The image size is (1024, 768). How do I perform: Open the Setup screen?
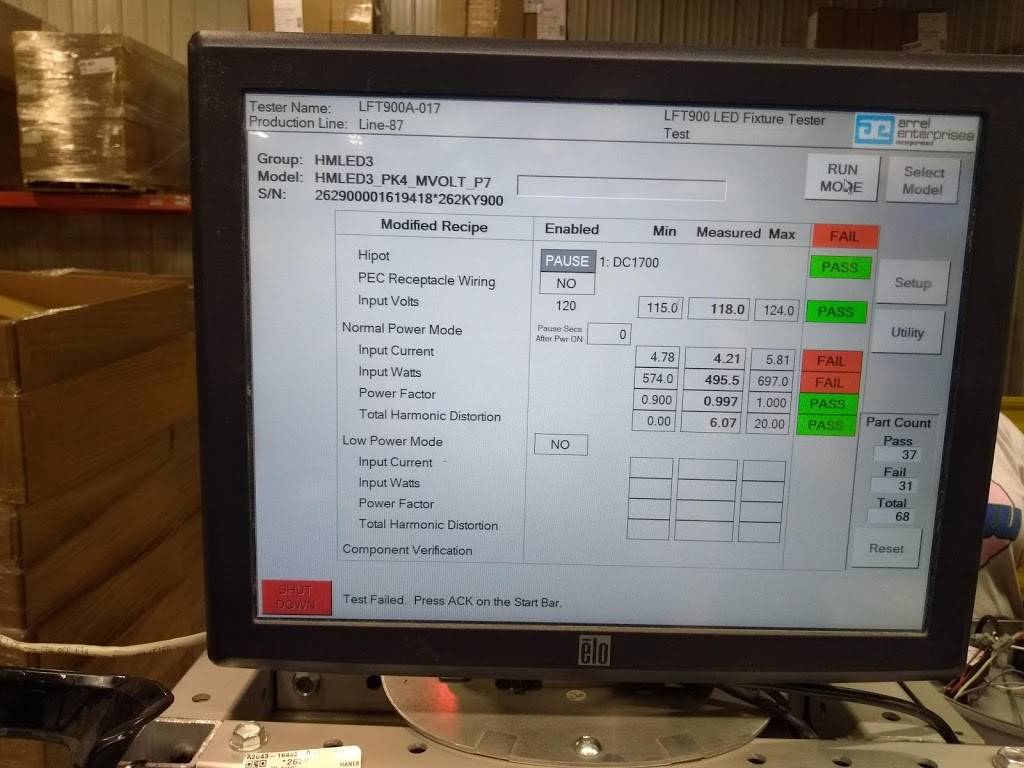912,283
